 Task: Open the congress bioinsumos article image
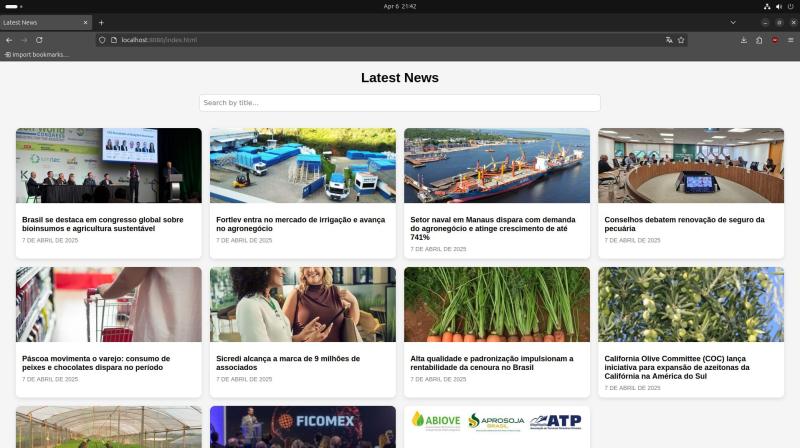point(109,165)
